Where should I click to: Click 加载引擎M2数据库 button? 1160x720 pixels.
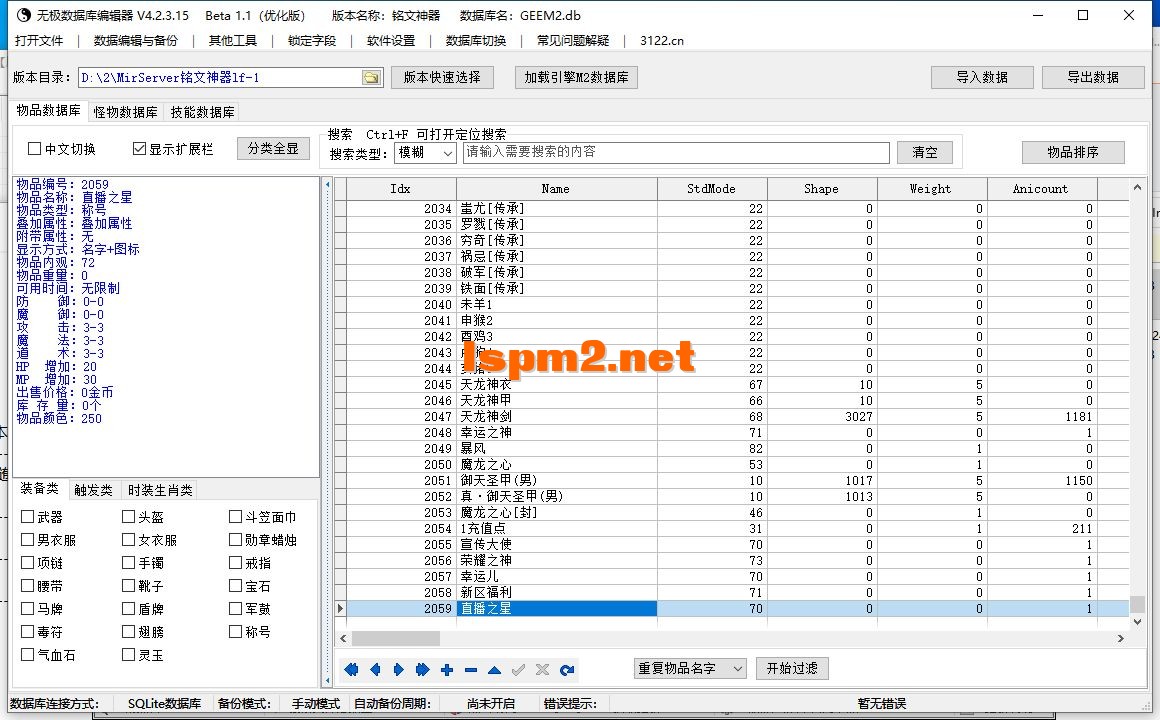pos(576,77)
